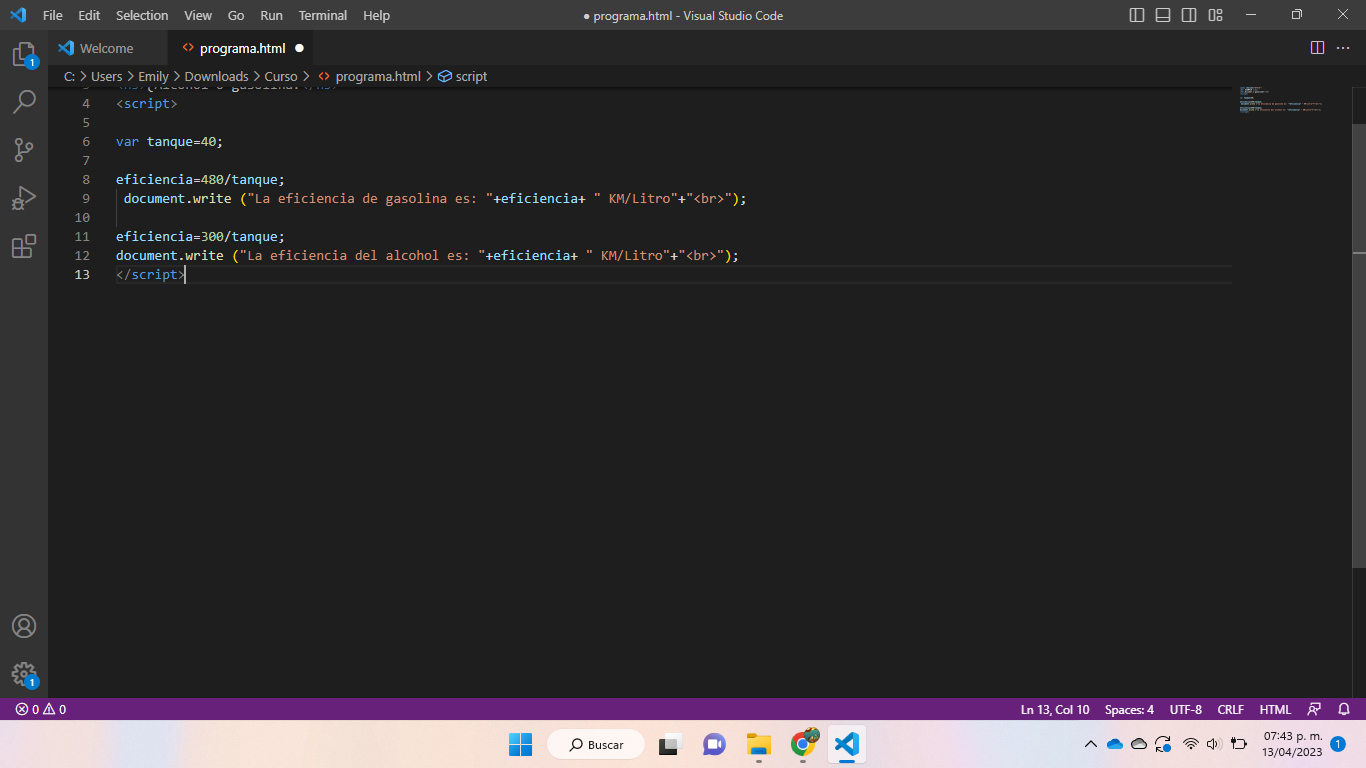This screenshot has width=1366, height=768.
Task: Click the feedback icon in status bar
Action: [1315, 709]
